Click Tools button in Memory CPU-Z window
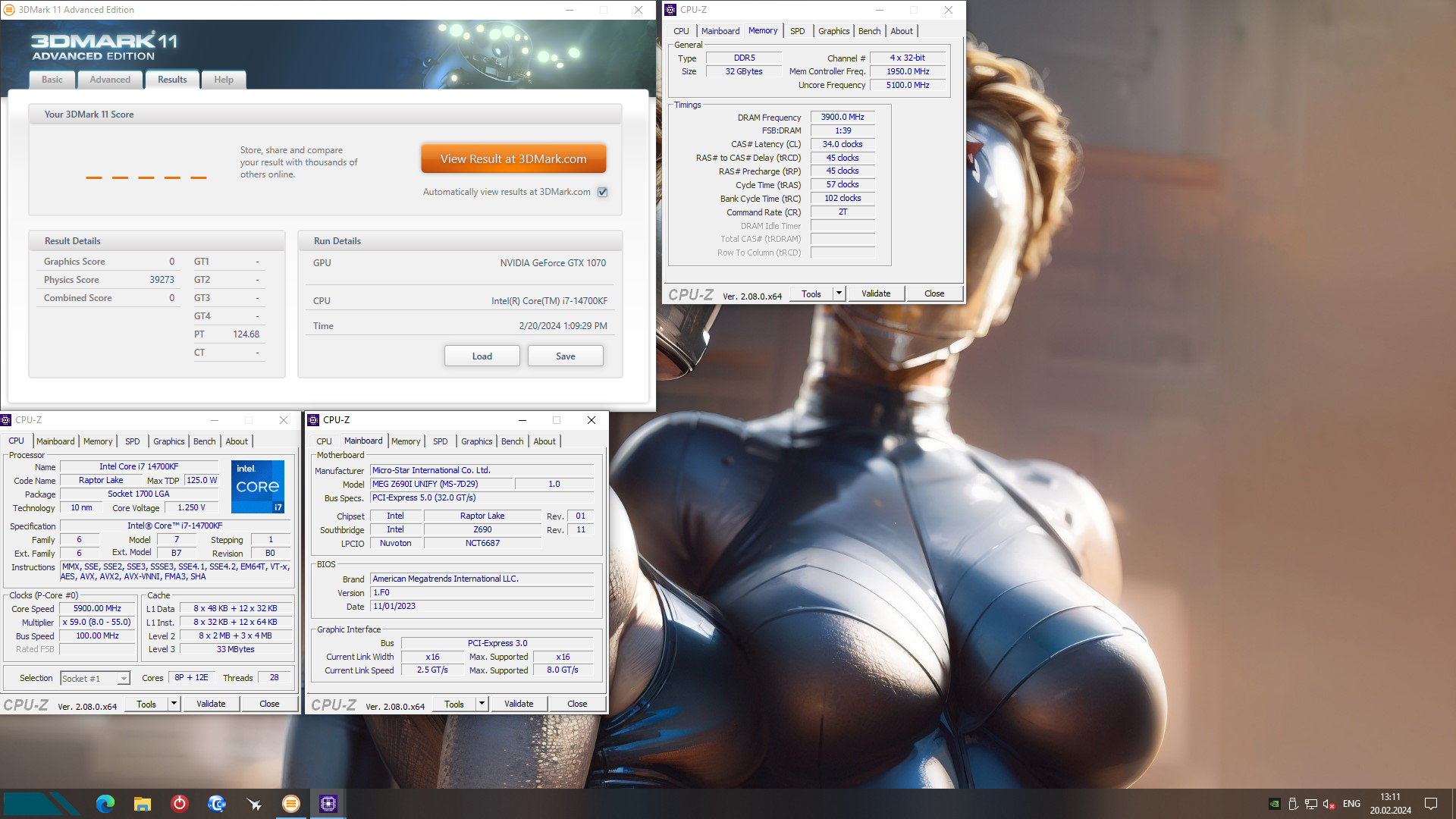This screenshot has height=819, width=1456. tap(811, 293)
